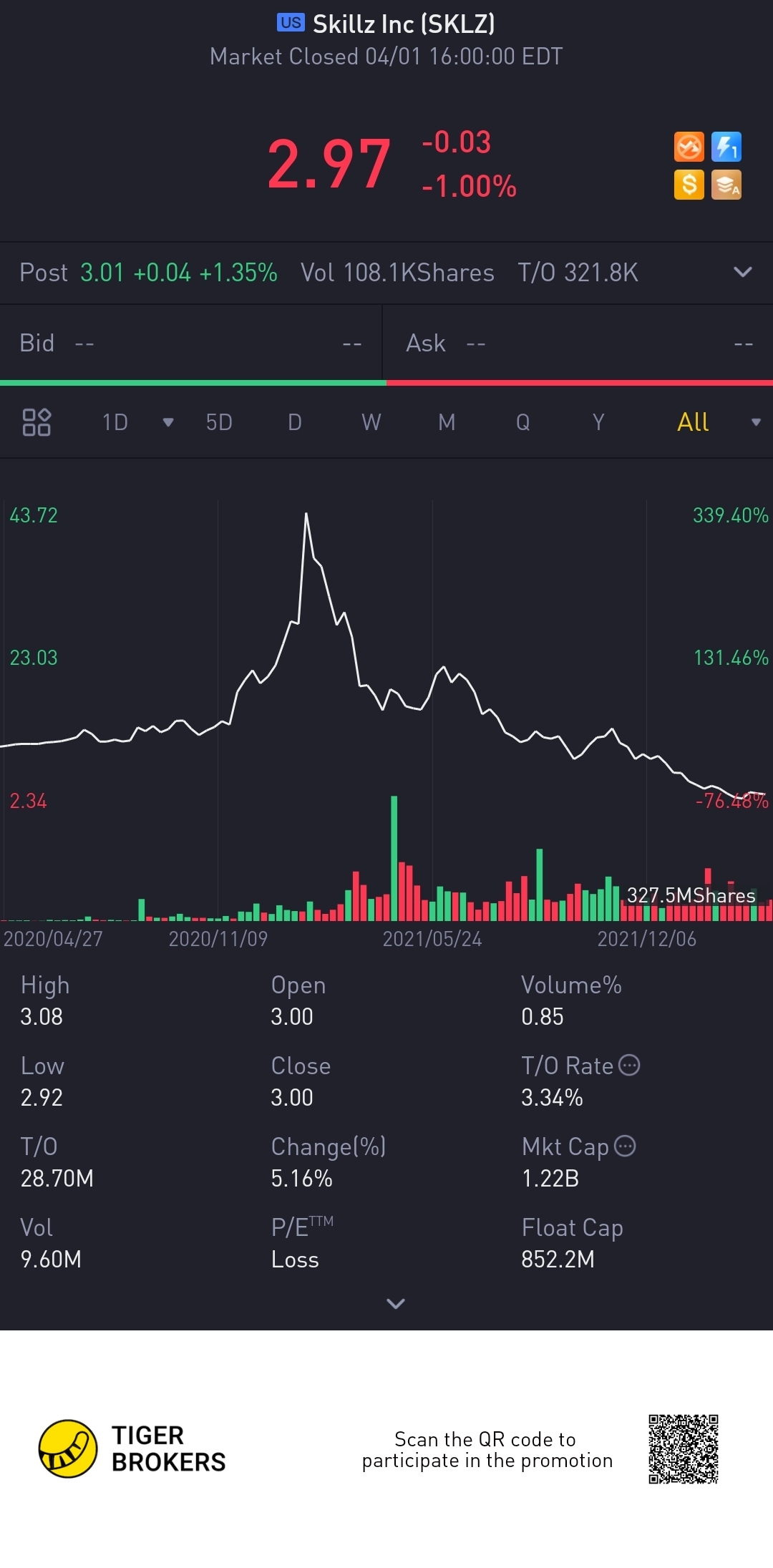The image size is (773, 1568).
Task: Select the All chart range tab
Action: click(x=693, y=422)
